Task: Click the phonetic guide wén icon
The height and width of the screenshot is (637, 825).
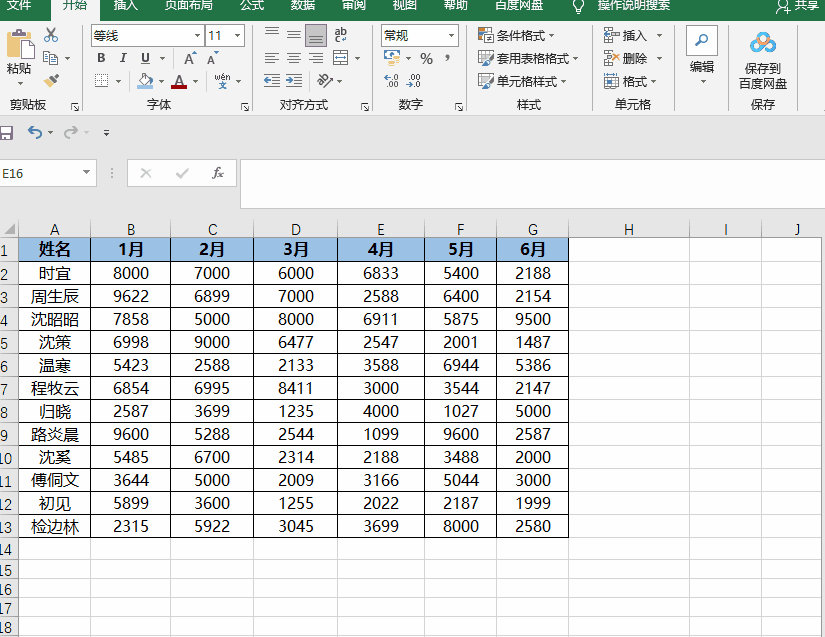Action: coord(222,80)
